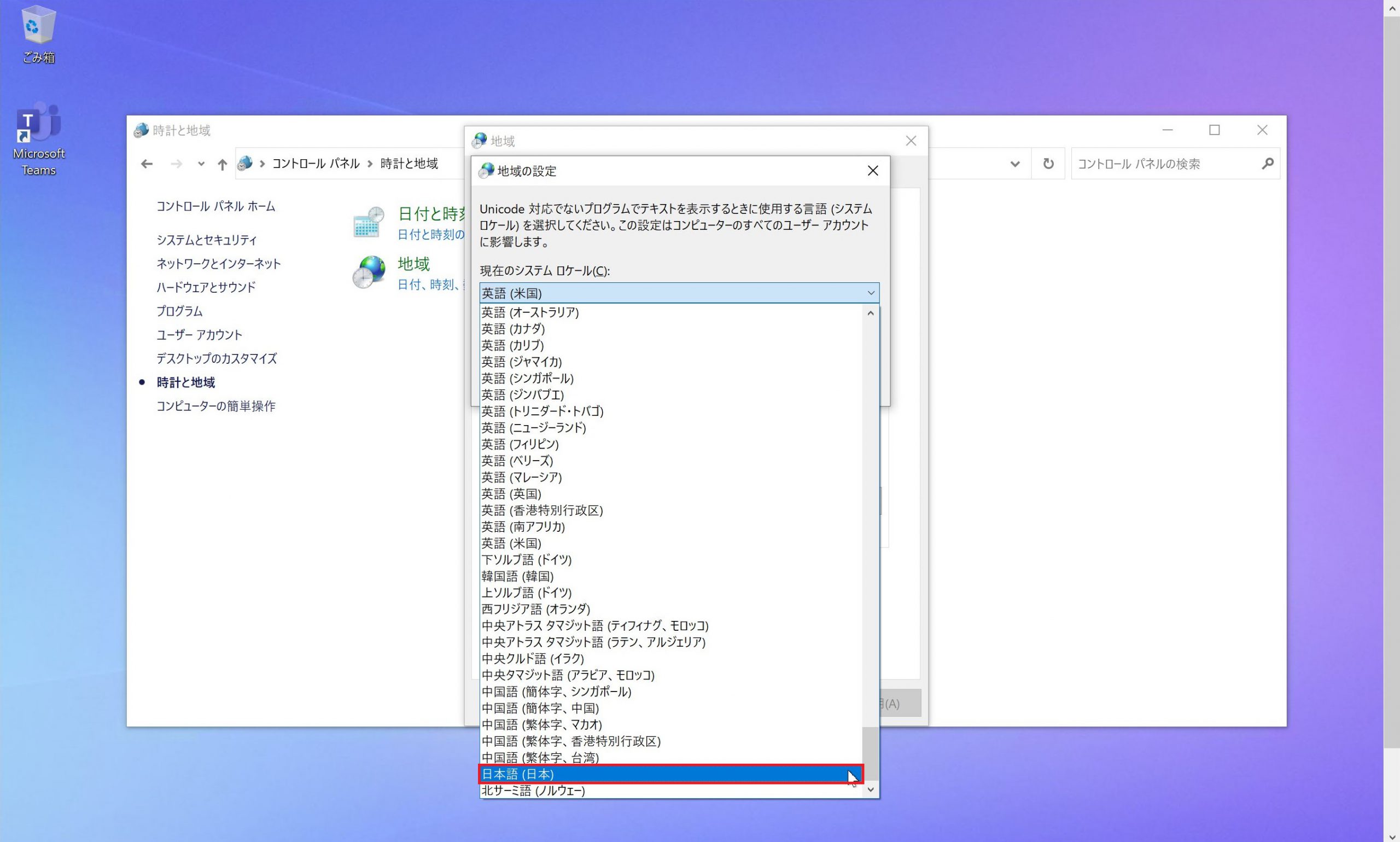Open コントロール パネル ホーム link

(215, 206)
